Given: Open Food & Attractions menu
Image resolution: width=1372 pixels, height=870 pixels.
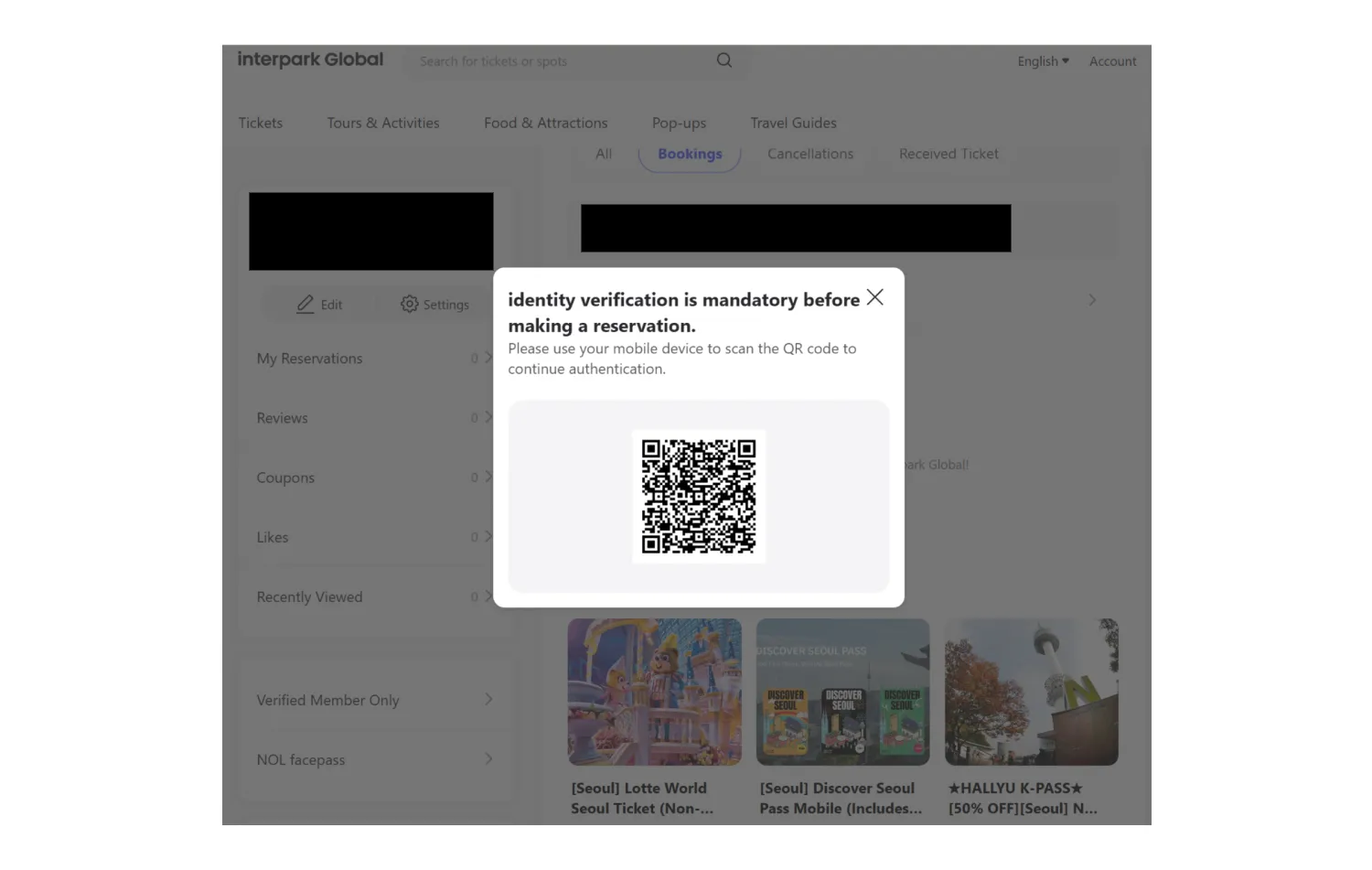Looking at the screenshot, I should click(545, 123).
